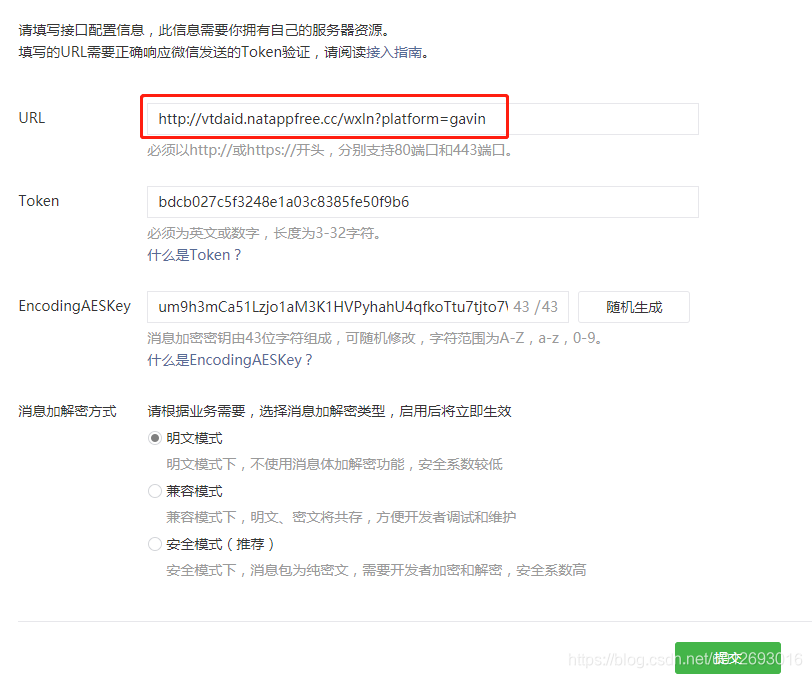The width and height of the screenshot is (812, 678).
Task: Select the 明文模式 radio button
Action: tap(155, 438)
